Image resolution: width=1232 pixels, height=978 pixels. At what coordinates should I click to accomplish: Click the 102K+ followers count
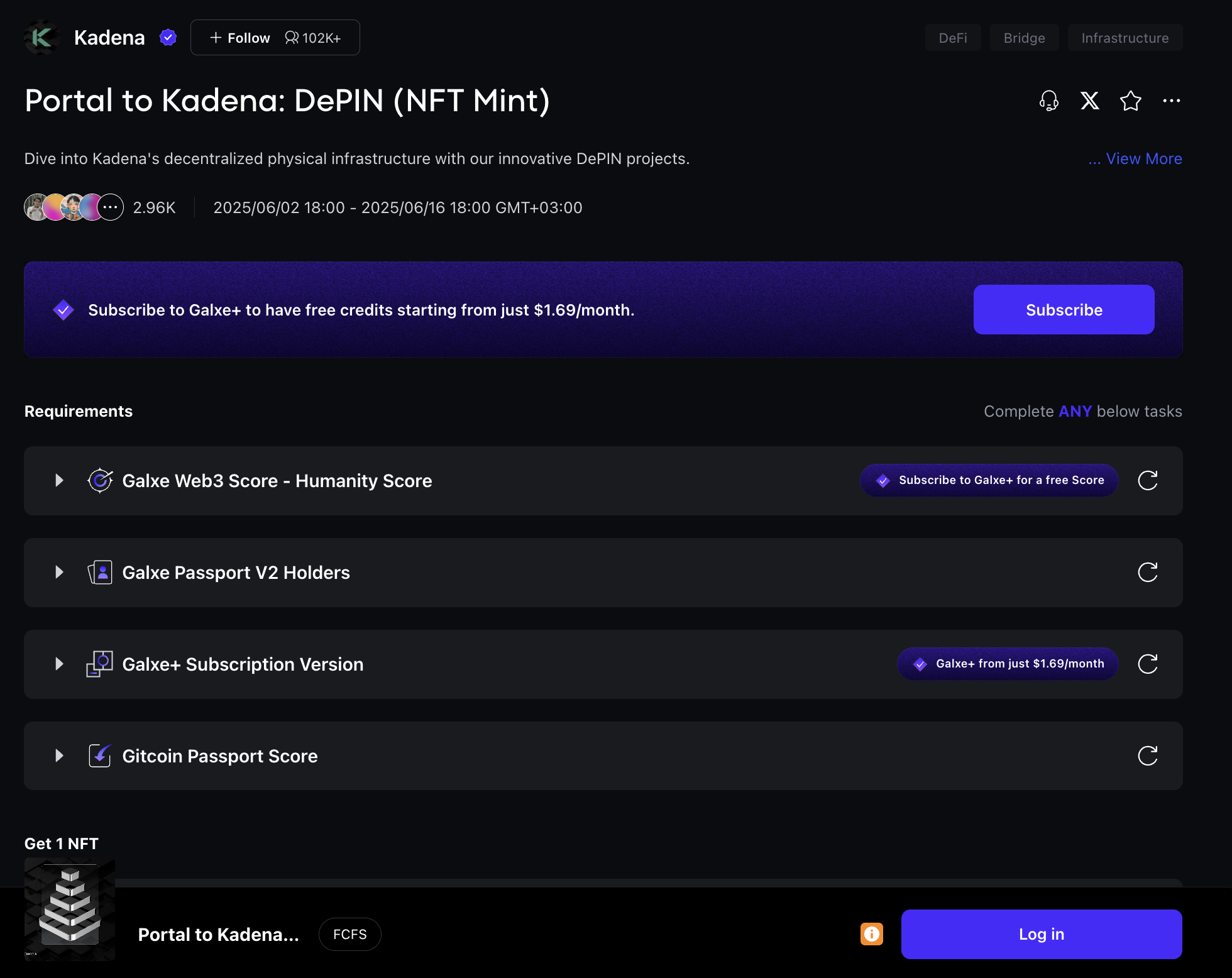pyautogui.click(x=313, y=38)
